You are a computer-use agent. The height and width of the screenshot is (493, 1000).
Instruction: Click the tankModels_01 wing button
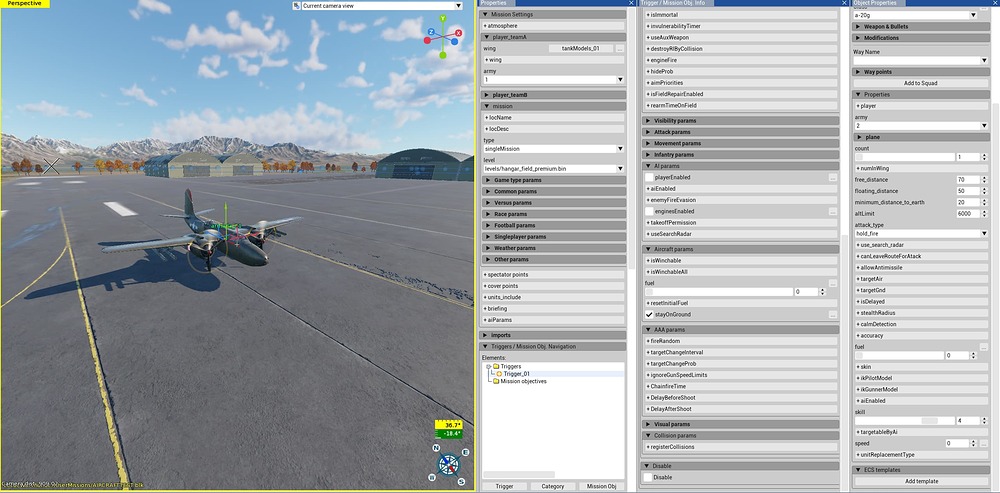580,48
